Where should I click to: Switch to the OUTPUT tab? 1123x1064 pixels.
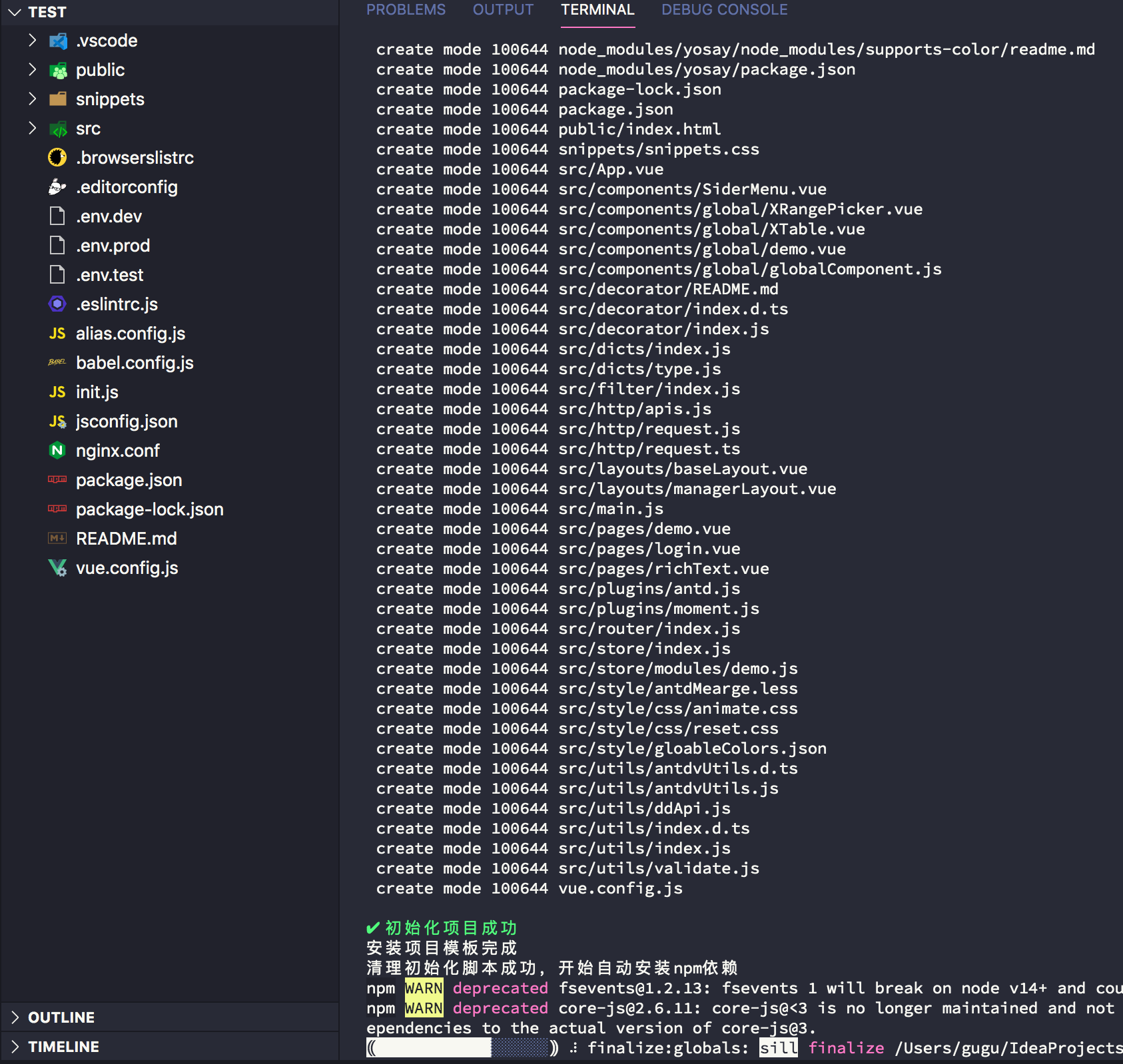click(x=503, y=10)
